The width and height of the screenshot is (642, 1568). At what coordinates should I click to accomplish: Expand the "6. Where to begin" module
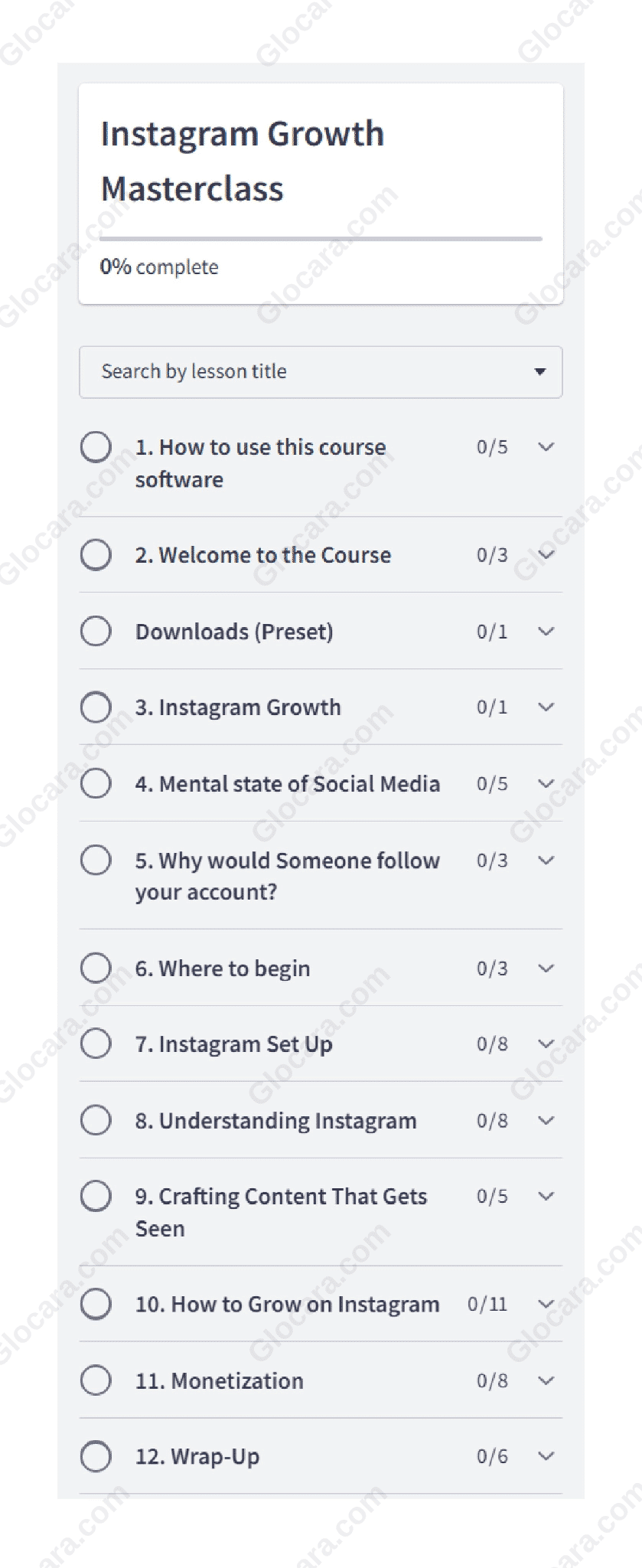tap(546, 967)
